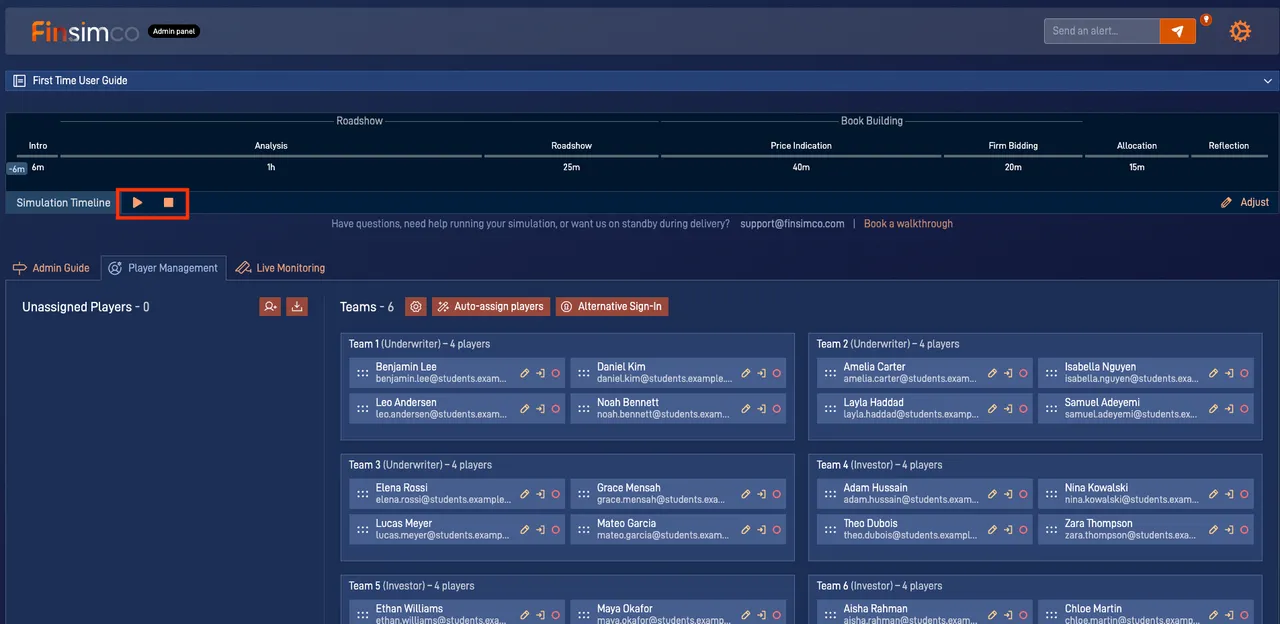The image size is (1280, 624).
Task: Grab the drag handle for Amelia Carter
Action: pos(830,373)
